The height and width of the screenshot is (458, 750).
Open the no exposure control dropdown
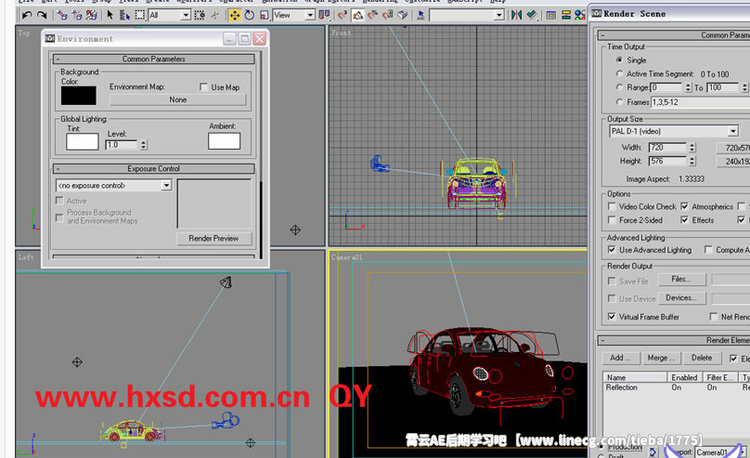click(x=166, y=185)
